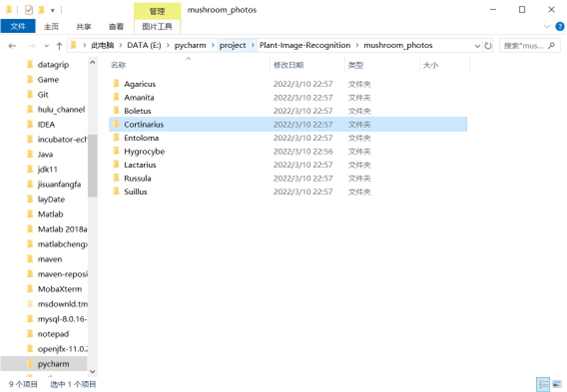567x392 pixels.
Task: Open Explorer help question mark icon
Action: [559, 26]
